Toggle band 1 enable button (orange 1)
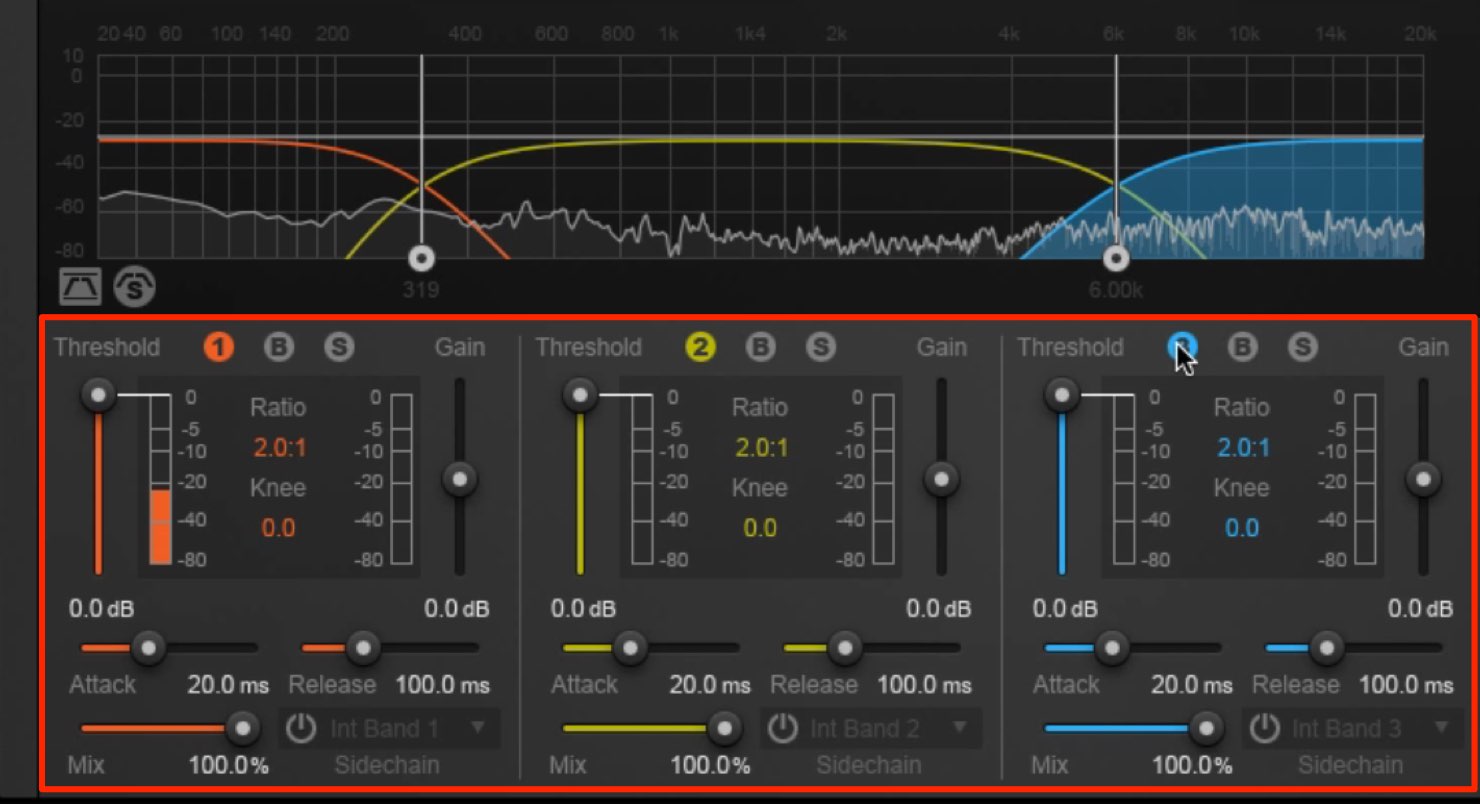Image resolution: width=1480 pixels, height=804 pixels. click(218, 347)
